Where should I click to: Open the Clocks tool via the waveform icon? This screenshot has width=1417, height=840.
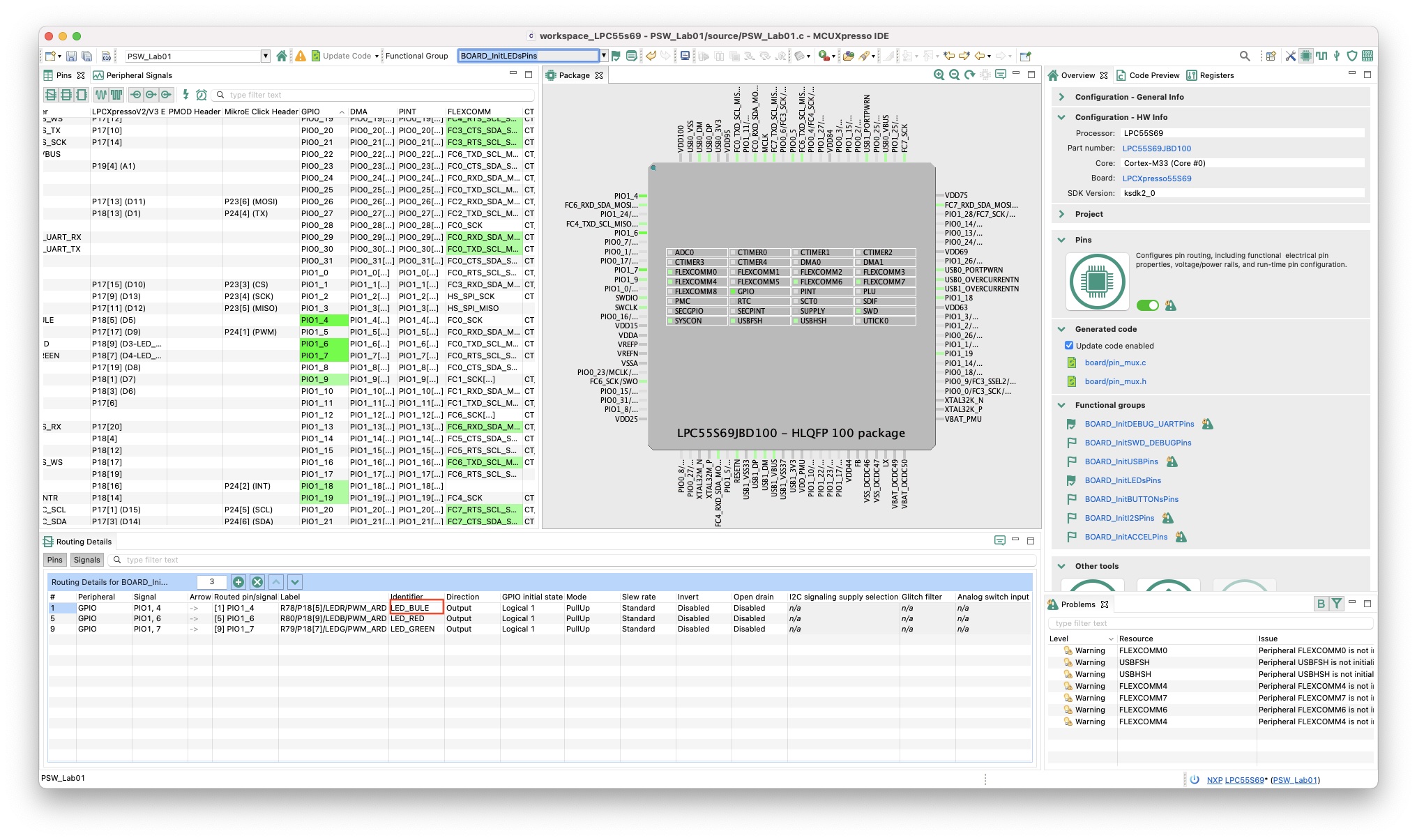tap(1321, 56)
